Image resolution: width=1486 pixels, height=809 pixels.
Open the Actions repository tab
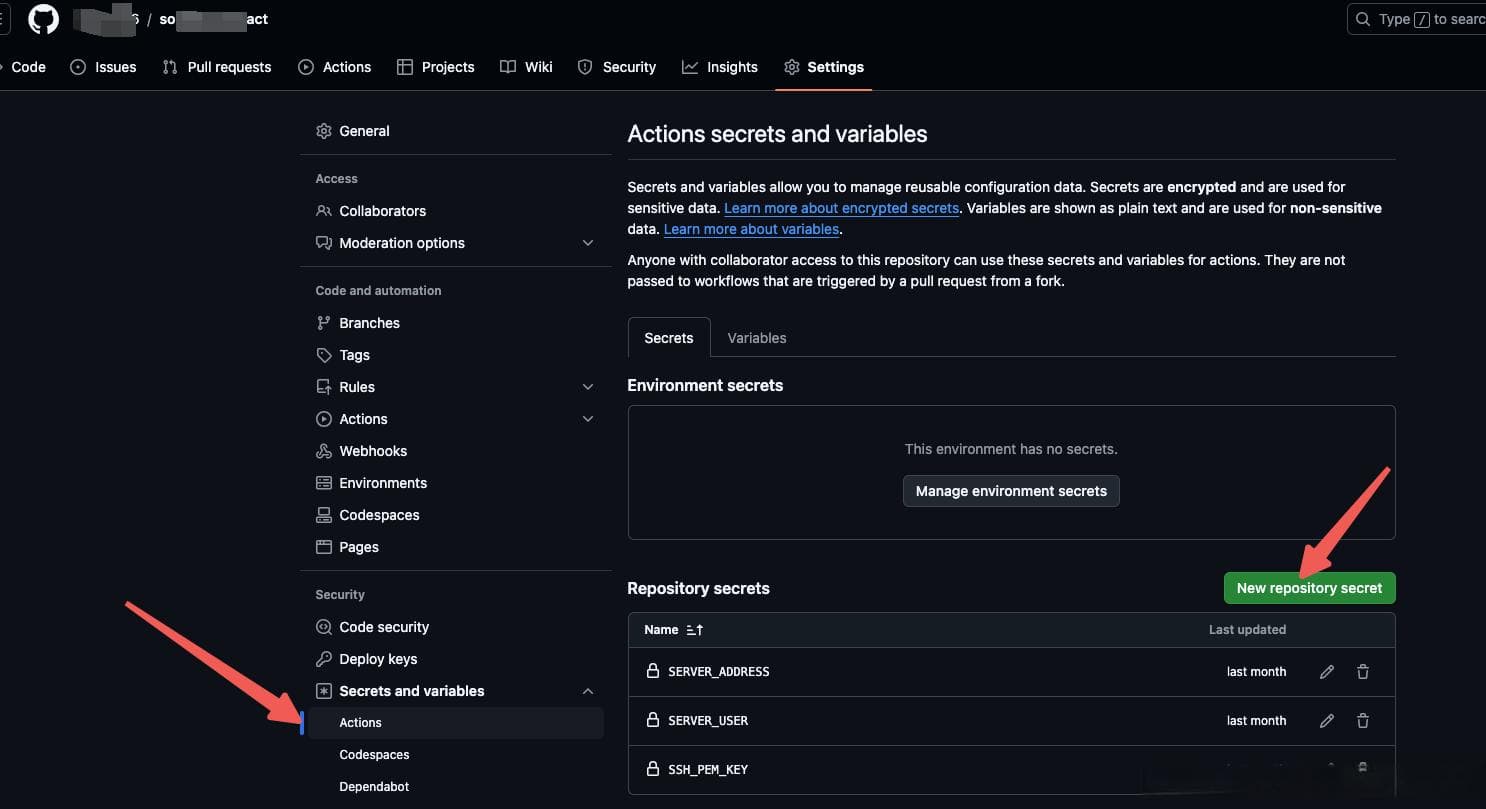[334, 67]
